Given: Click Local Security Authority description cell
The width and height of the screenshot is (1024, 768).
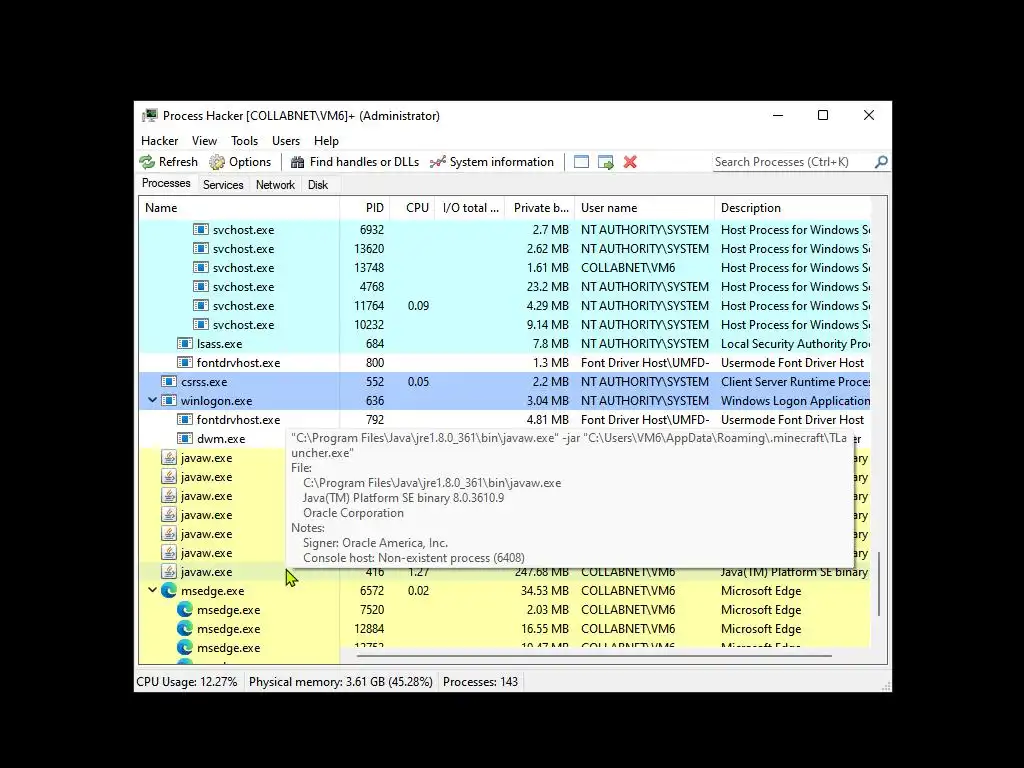Looking at the screenshot, I should tap(795, 344).
